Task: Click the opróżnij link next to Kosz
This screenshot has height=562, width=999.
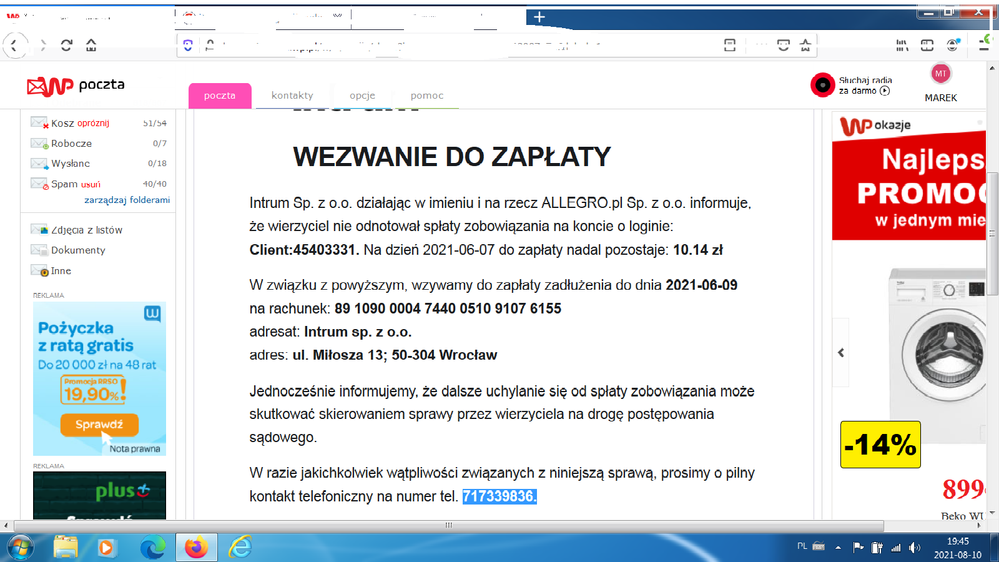Action: tap(94, 123)
